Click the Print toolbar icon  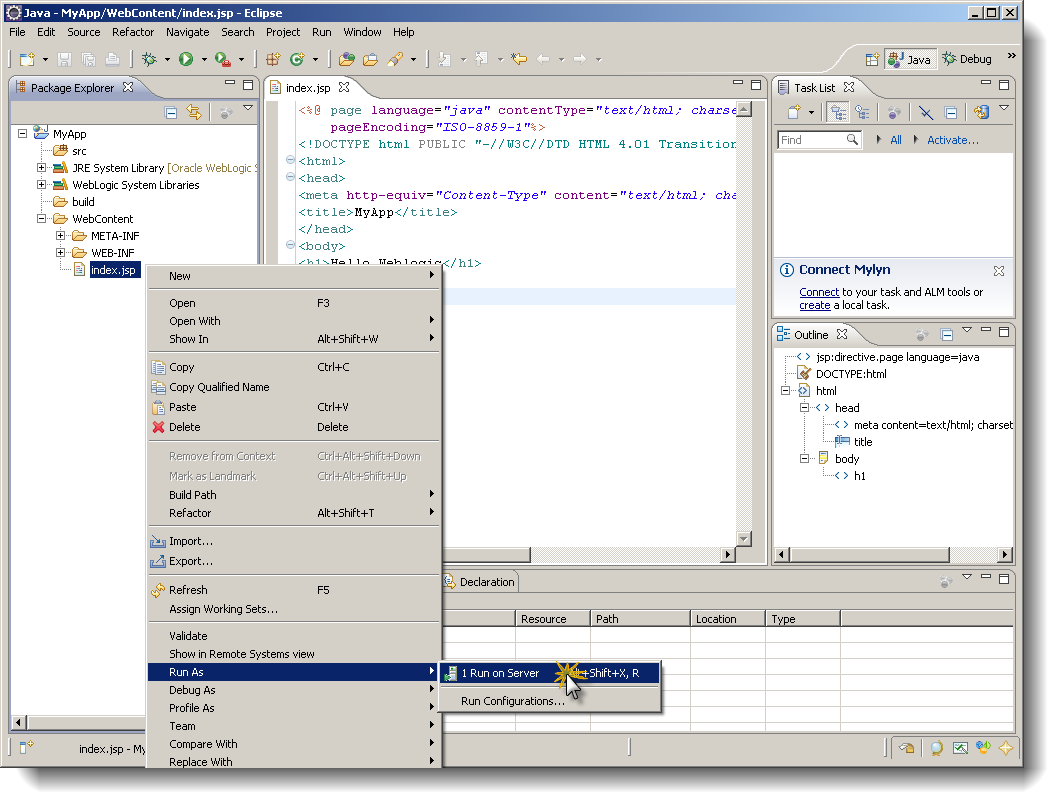coord(111,59)
